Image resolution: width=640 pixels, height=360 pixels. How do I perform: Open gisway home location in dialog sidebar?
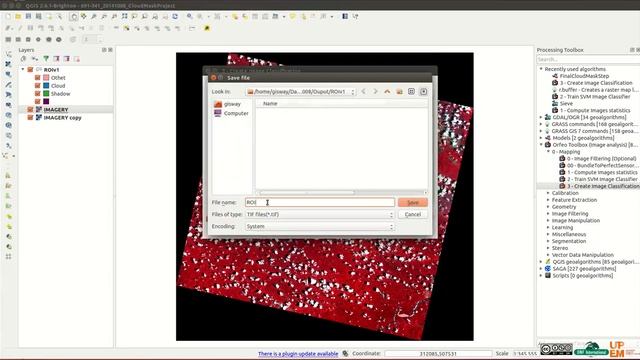coord(228,104)
